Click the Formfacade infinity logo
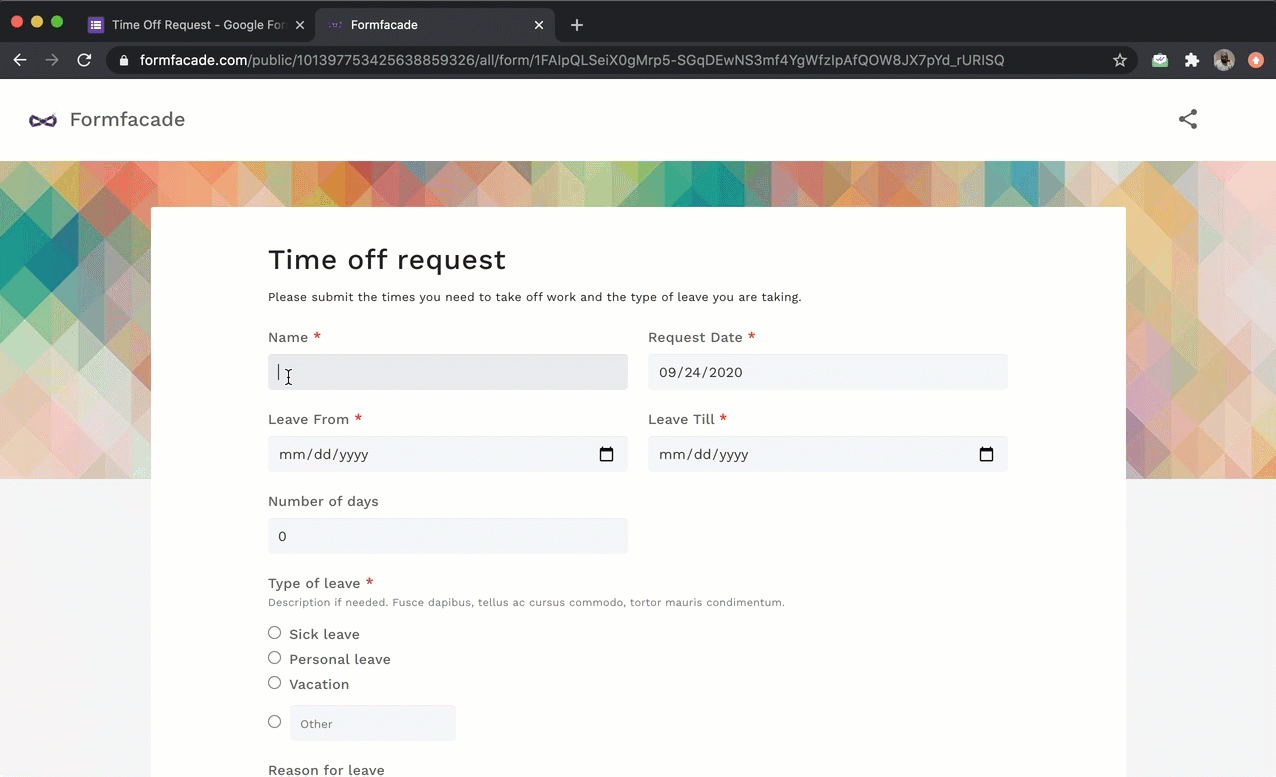1276x777 pixels. pyautogui.click(x=43, y=120)
